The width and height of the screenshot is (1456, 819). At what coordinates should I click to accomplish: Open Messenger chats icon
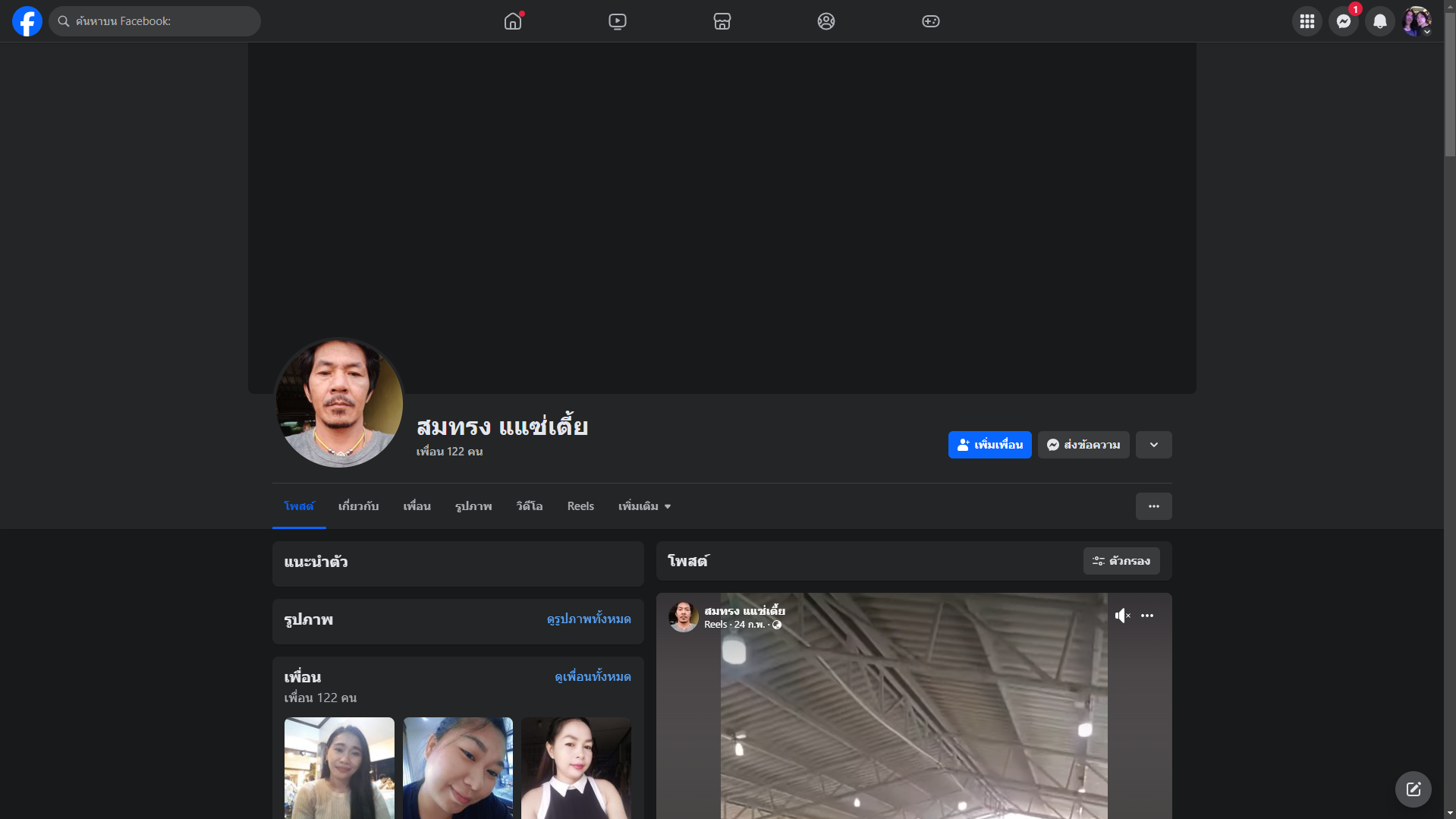[x=1344, y=21]
